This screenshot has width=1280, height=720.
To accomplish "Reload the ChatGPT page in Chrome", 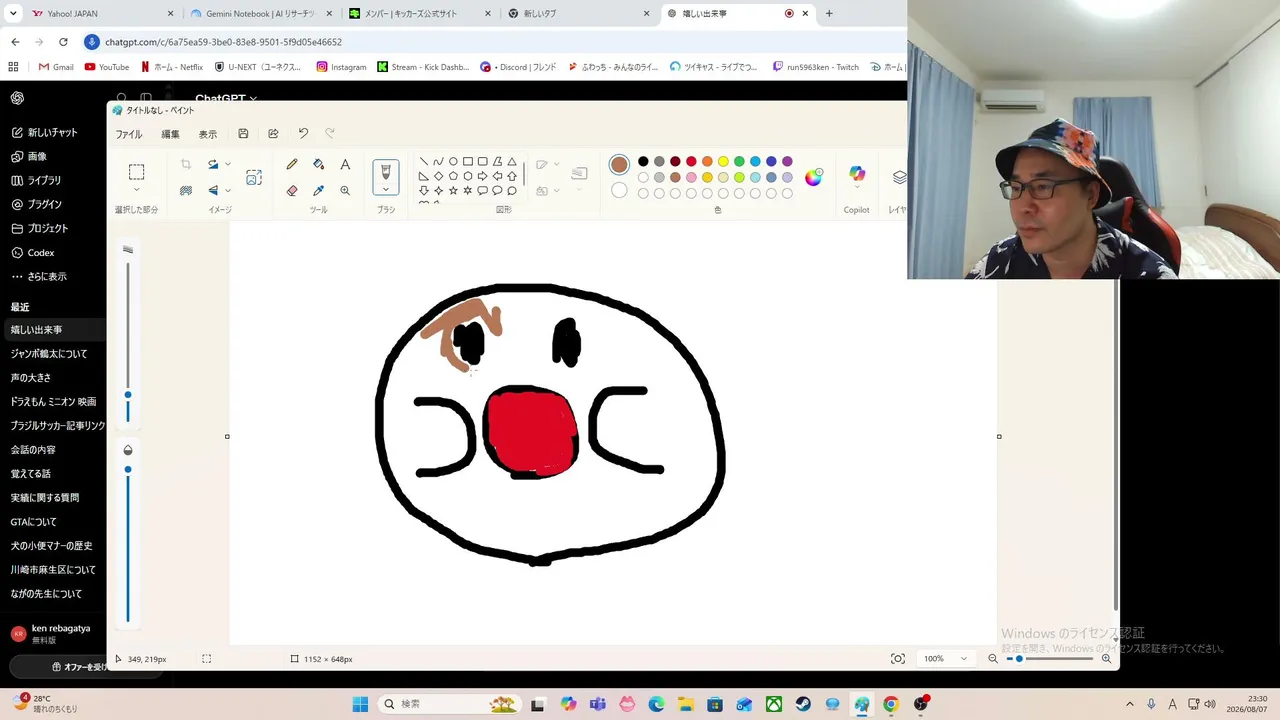I will (x=63, y=42).
